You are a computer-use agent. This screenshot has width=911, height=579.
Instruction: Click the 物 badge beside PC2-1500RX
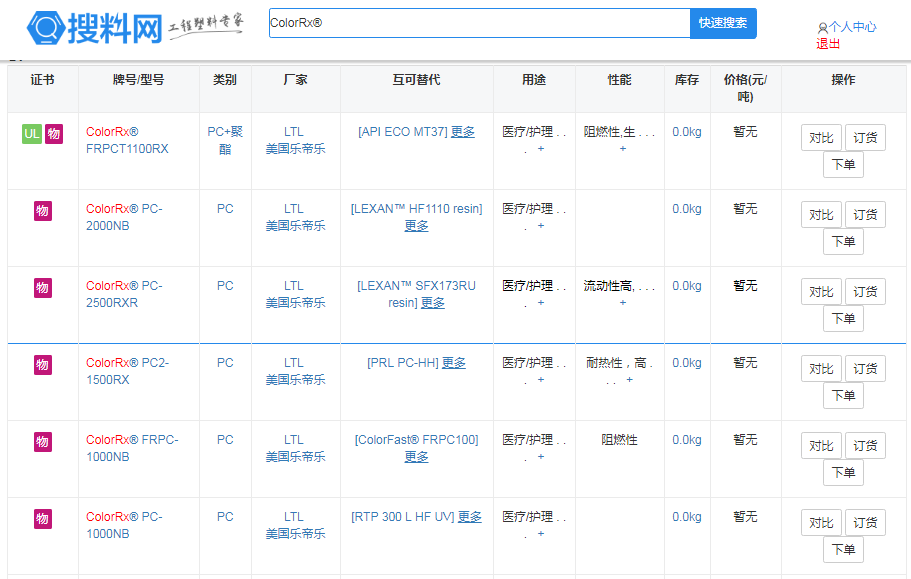pos(42,365)
